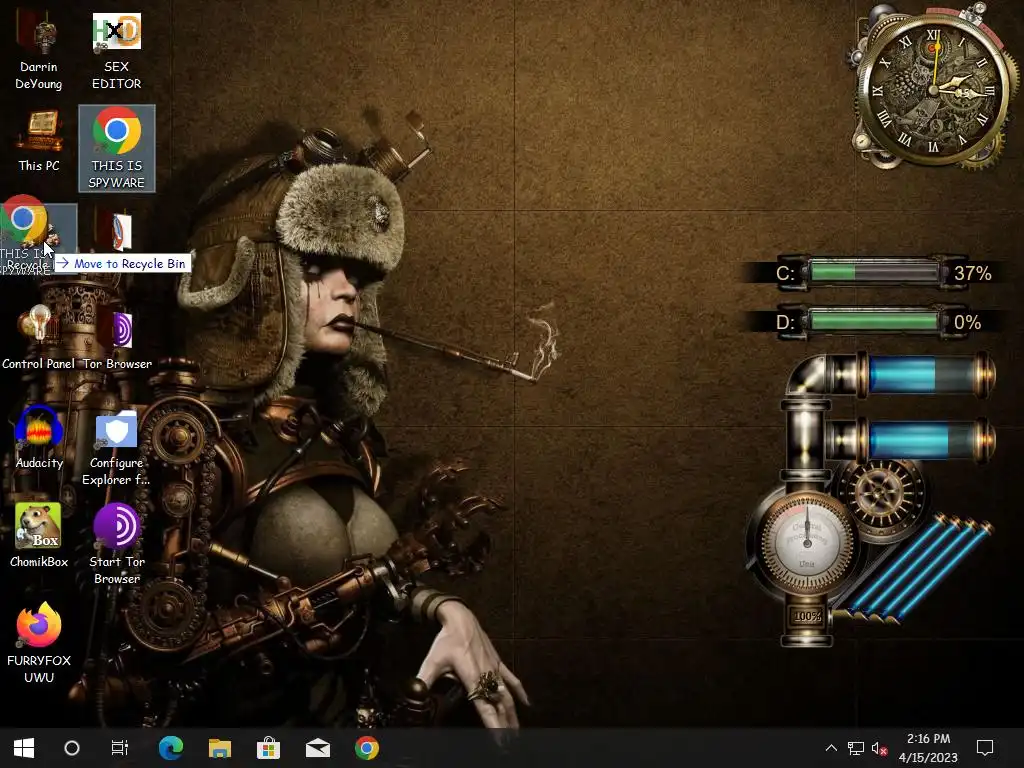
Task: Click the upper blue tube meter
Action: pyautogui.click(x=925, y=375)
